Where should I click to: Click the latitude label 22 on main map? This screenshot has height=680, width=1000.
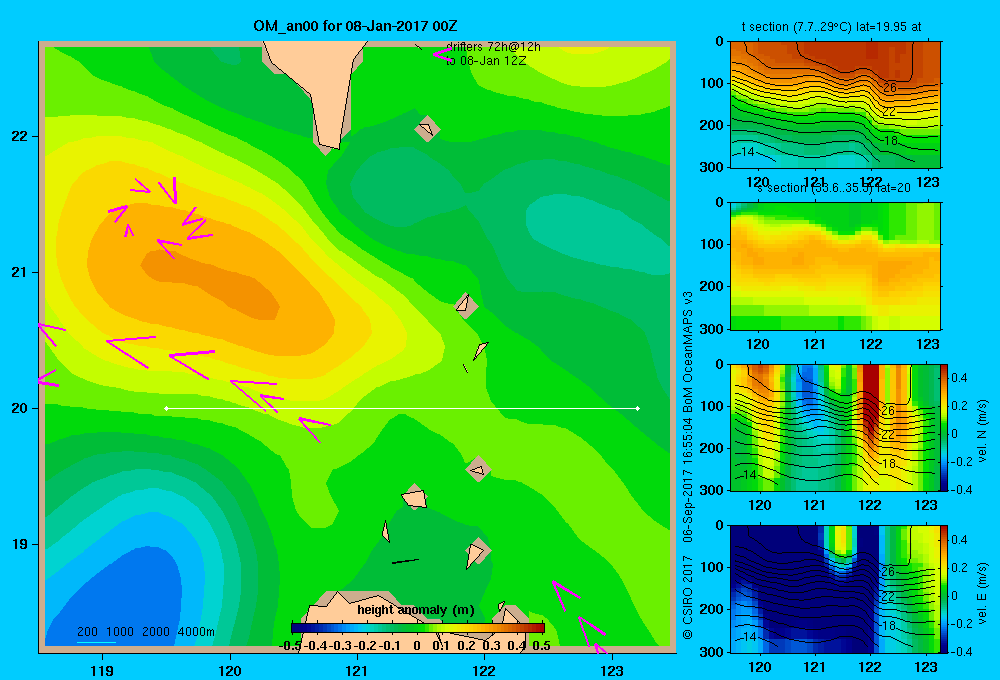[20, 136]
